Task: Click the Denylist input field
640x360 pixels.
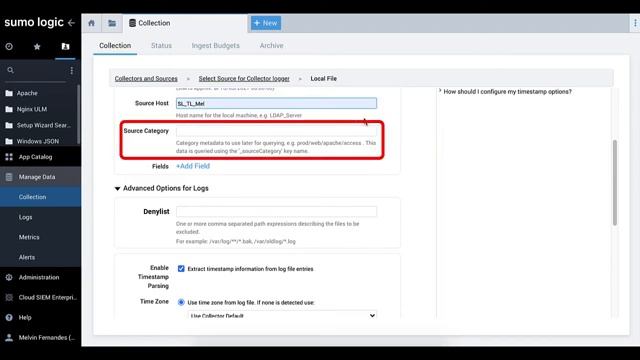Action: pos(276,211)
